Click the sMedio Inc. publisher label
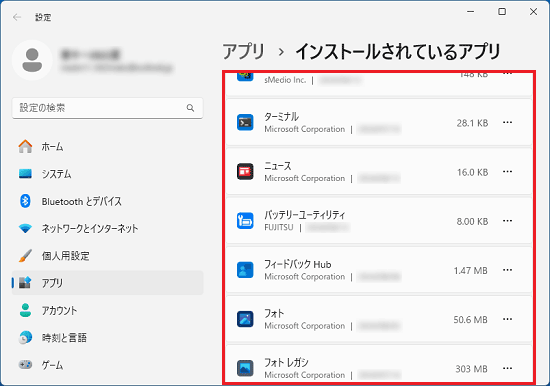This screenshot has height=386, width=550. click(x=285, y=80)
